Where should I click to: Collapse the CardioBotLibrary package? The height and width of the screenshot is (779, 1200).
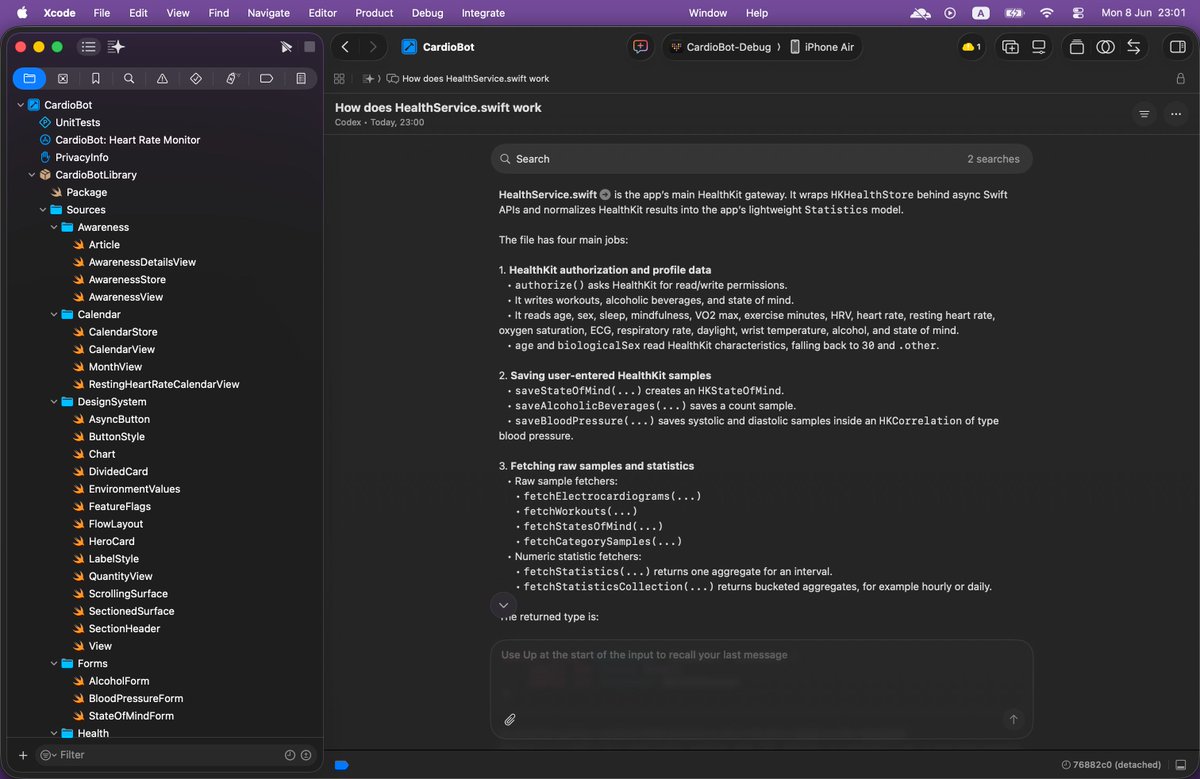tap(32, 175)
